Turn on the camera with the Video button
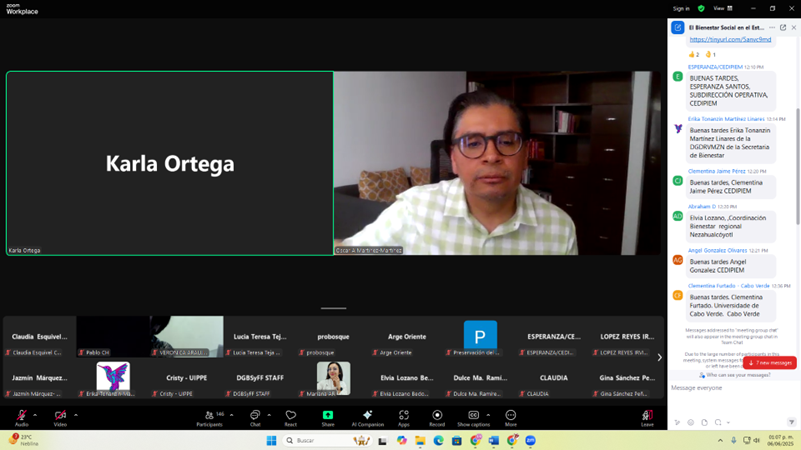 click(x=60, y=418)
